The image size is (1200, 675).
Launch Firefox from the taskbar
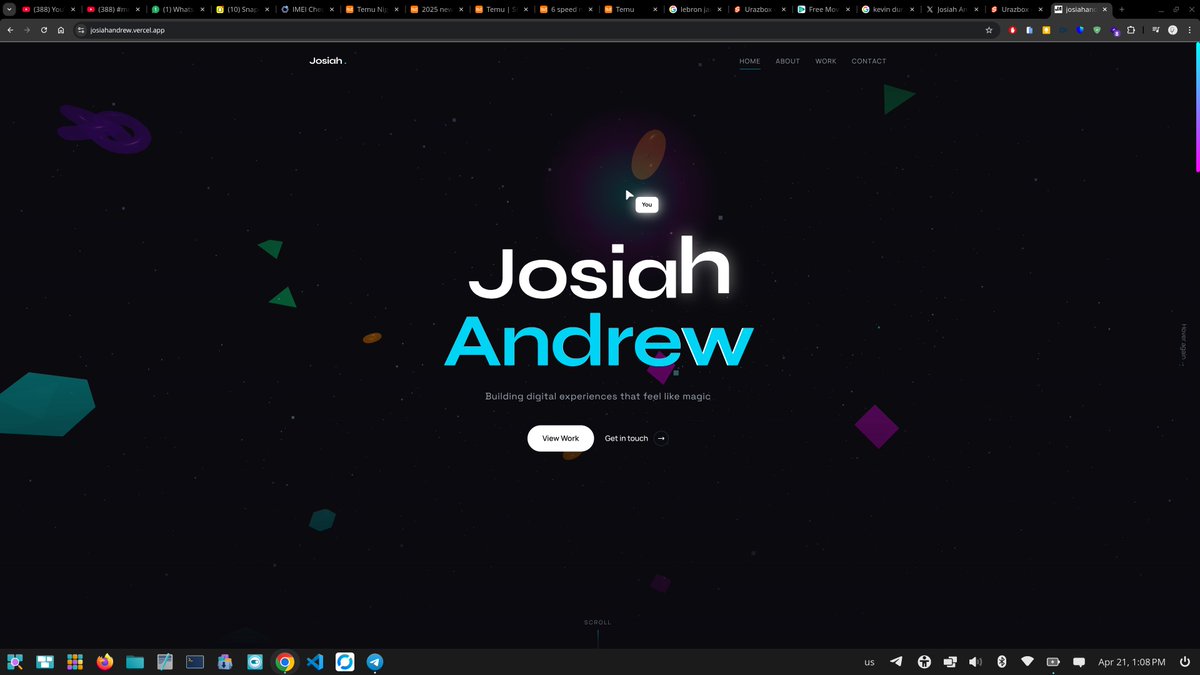105,661
